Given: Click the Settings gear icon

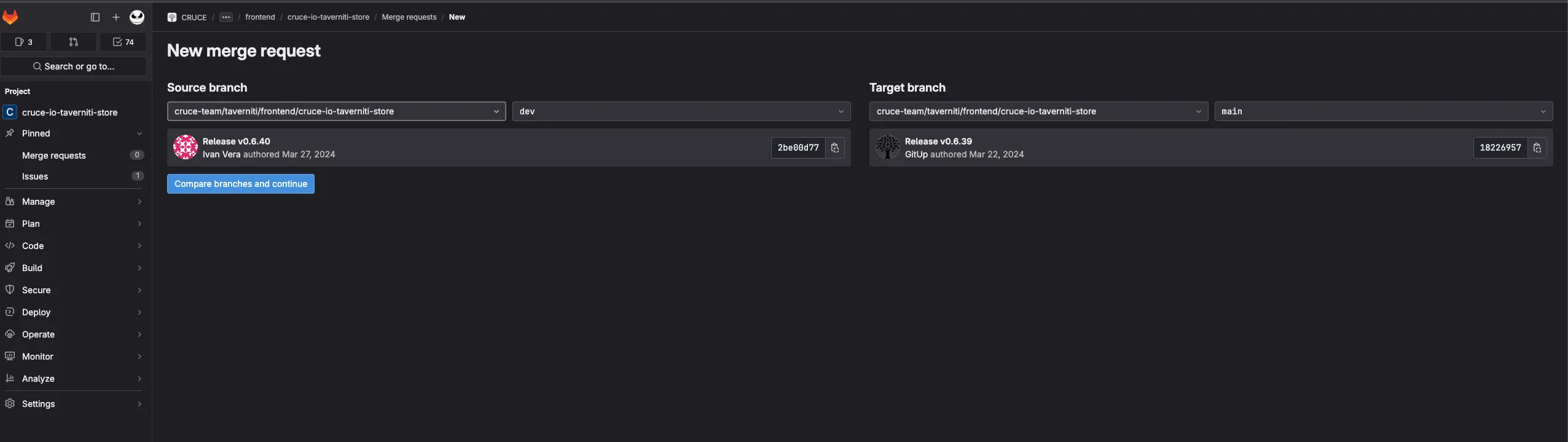Looking at the screenshot, I should point(10,403).
